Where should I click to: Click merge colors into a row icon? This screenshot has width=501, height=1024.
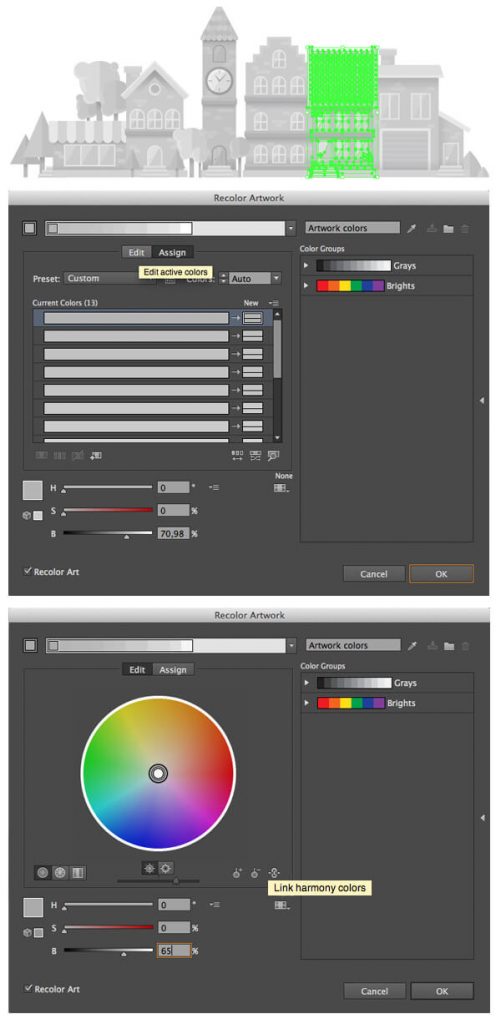click(x=41, y=456)
